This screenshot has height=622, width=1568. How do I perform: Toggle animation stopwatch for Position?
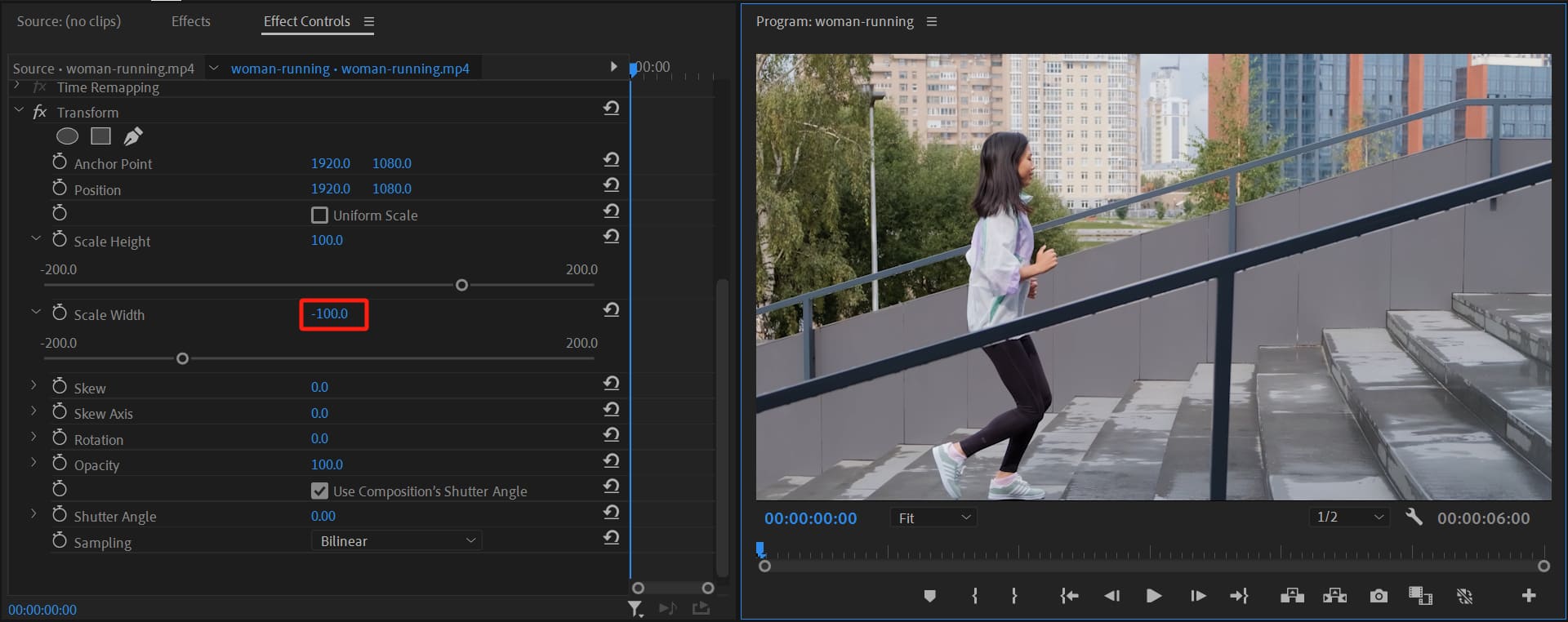60,189
